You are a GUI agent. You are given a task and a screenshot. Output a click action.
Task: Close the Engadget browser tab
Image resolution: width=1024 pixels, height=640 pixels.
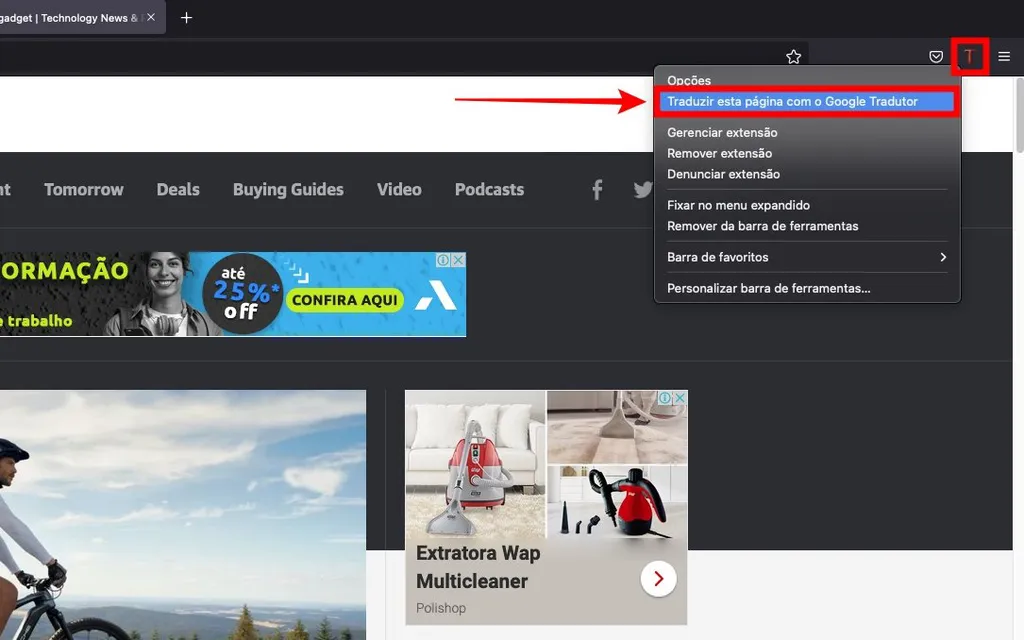[x=151, y=18]
